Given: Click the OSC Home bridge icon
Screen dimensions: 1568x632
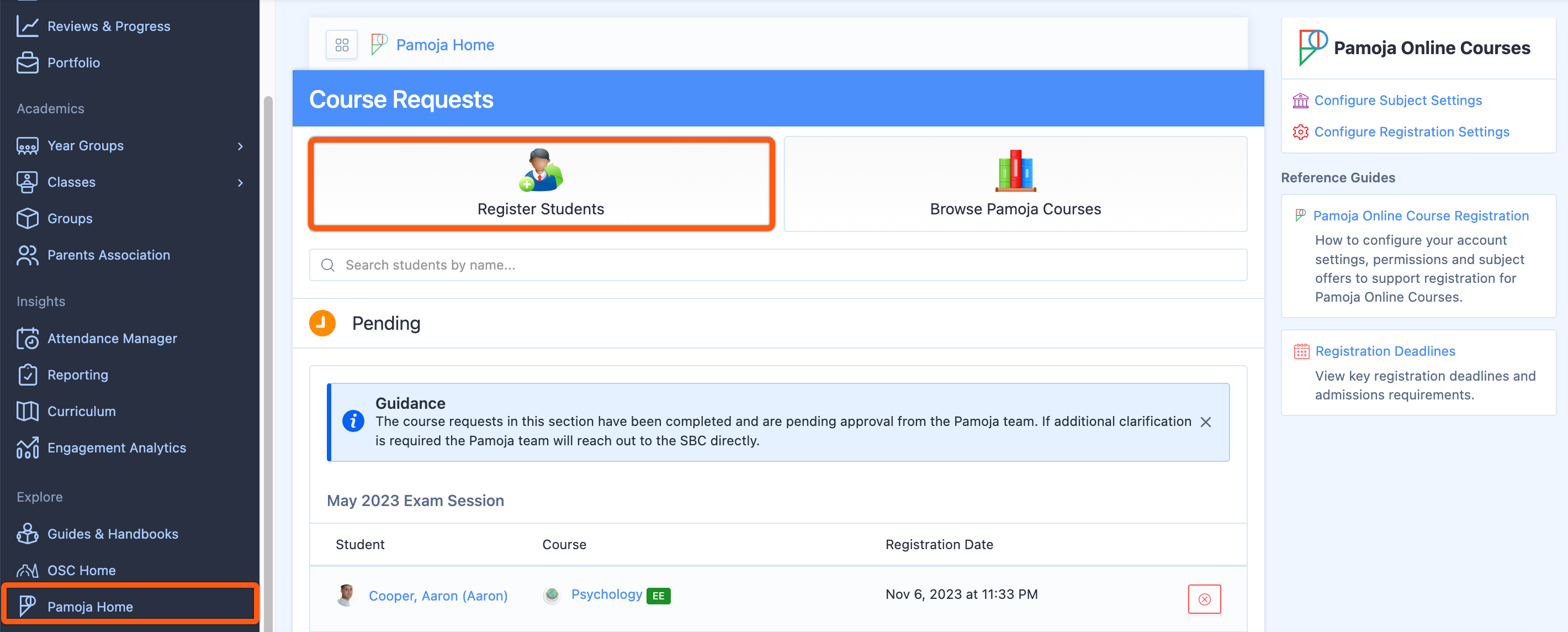Looking at the screenshot, I should coord(28,571).
